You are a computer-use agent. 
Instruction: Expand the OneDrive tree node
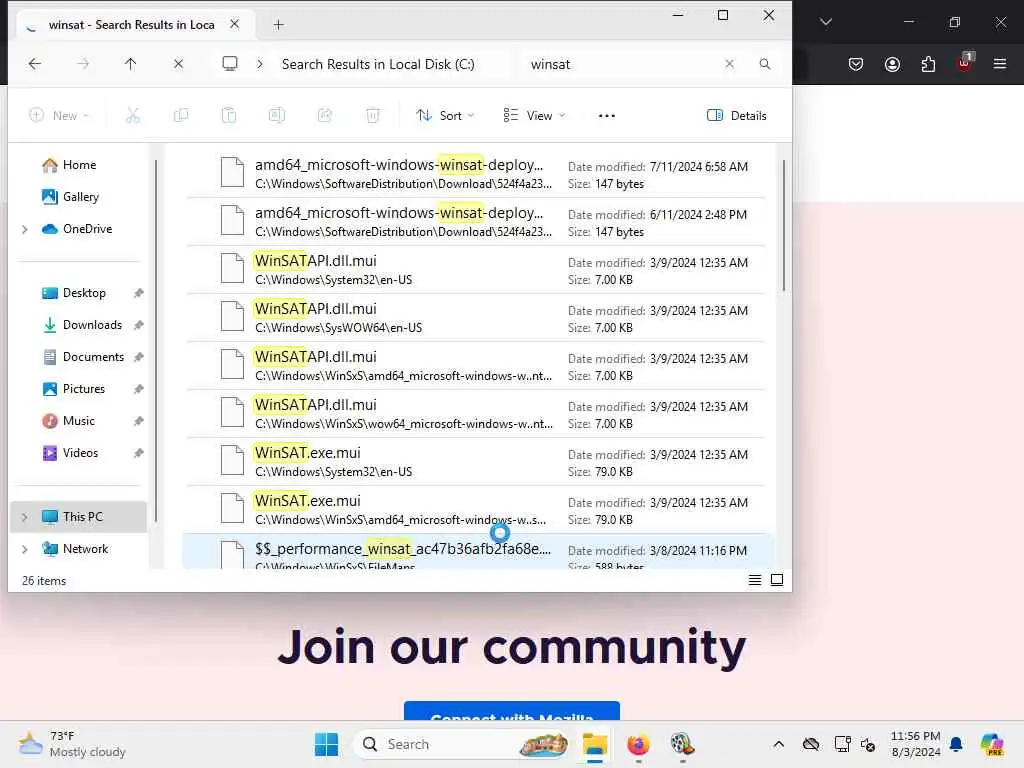coord(25,229)
